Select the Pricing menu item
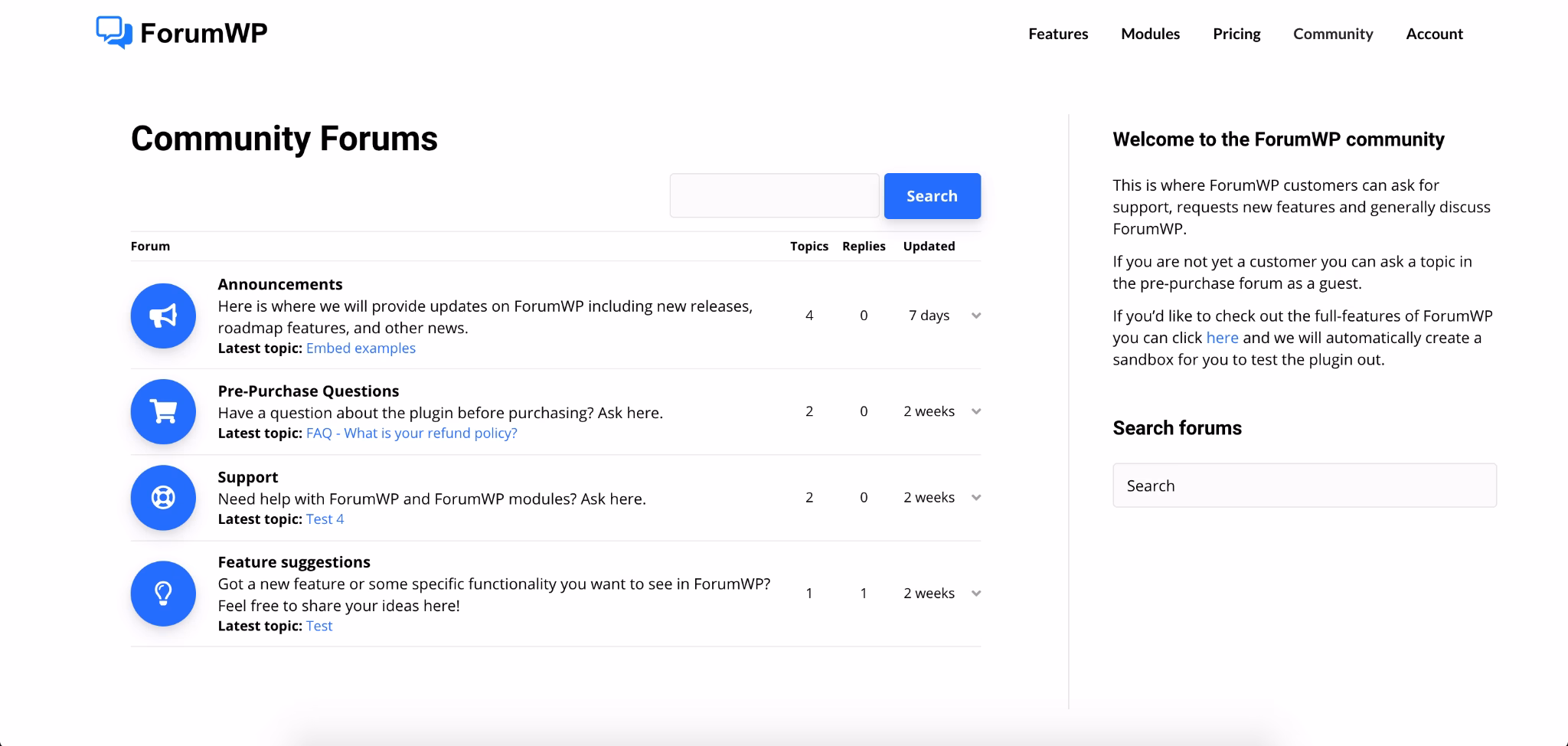Viewport: 1568px width, 746px height. click(1236, 34)
